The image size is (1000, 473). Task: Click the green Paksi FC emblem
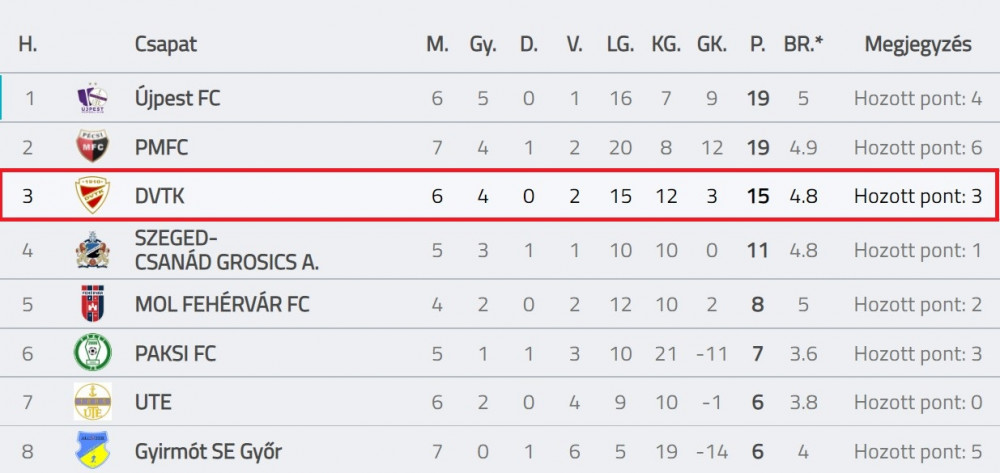point(92,353)
